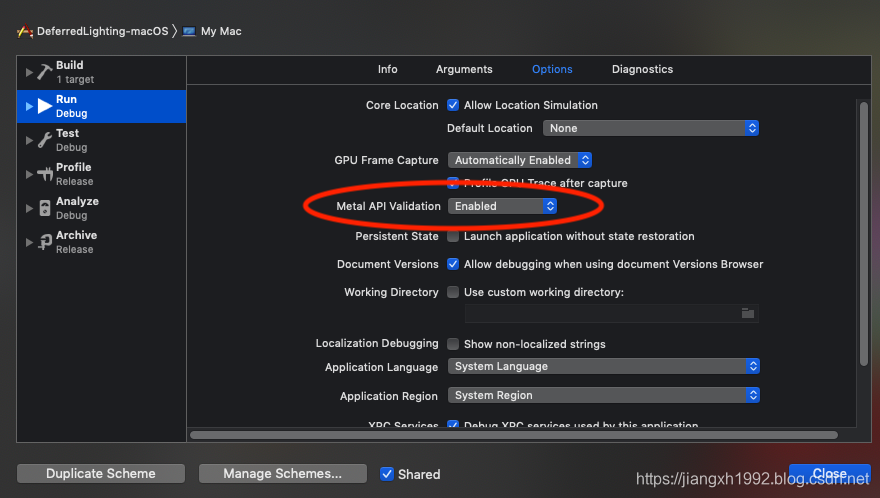Expand the Analyze disclosure triangle
880x498 pixels.
[29, 208]
